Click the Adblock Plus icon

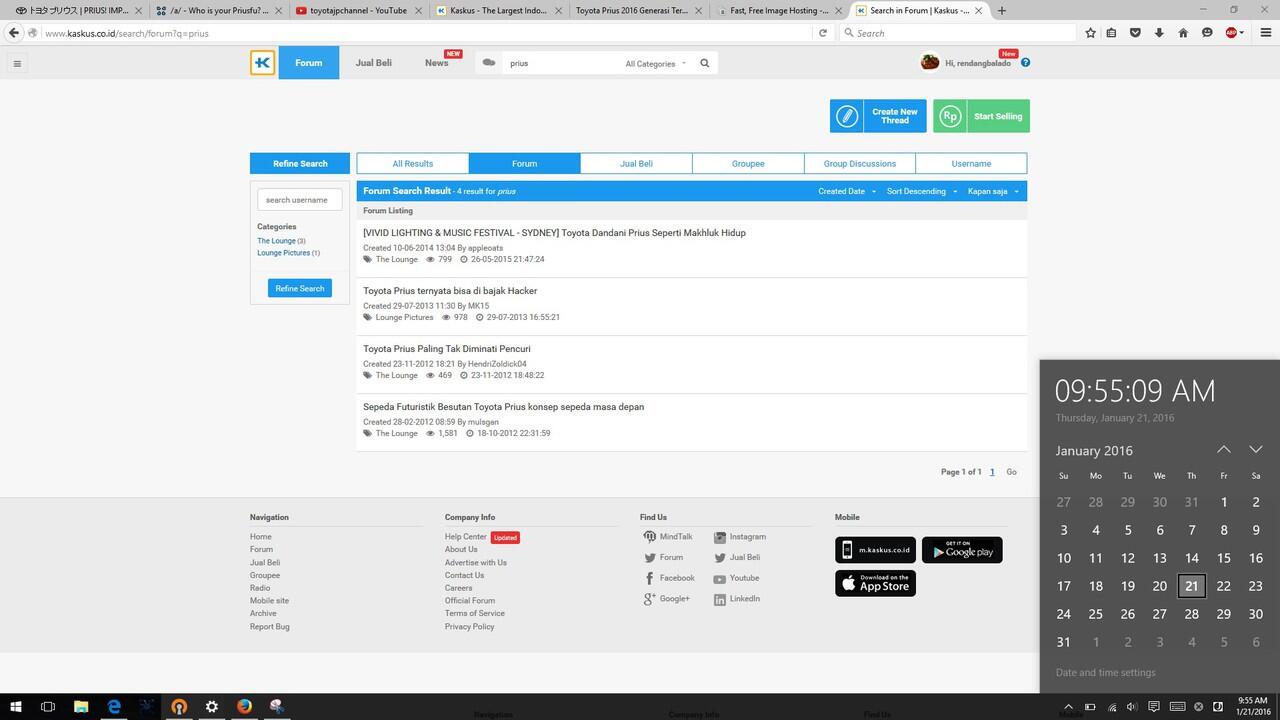1231,33
